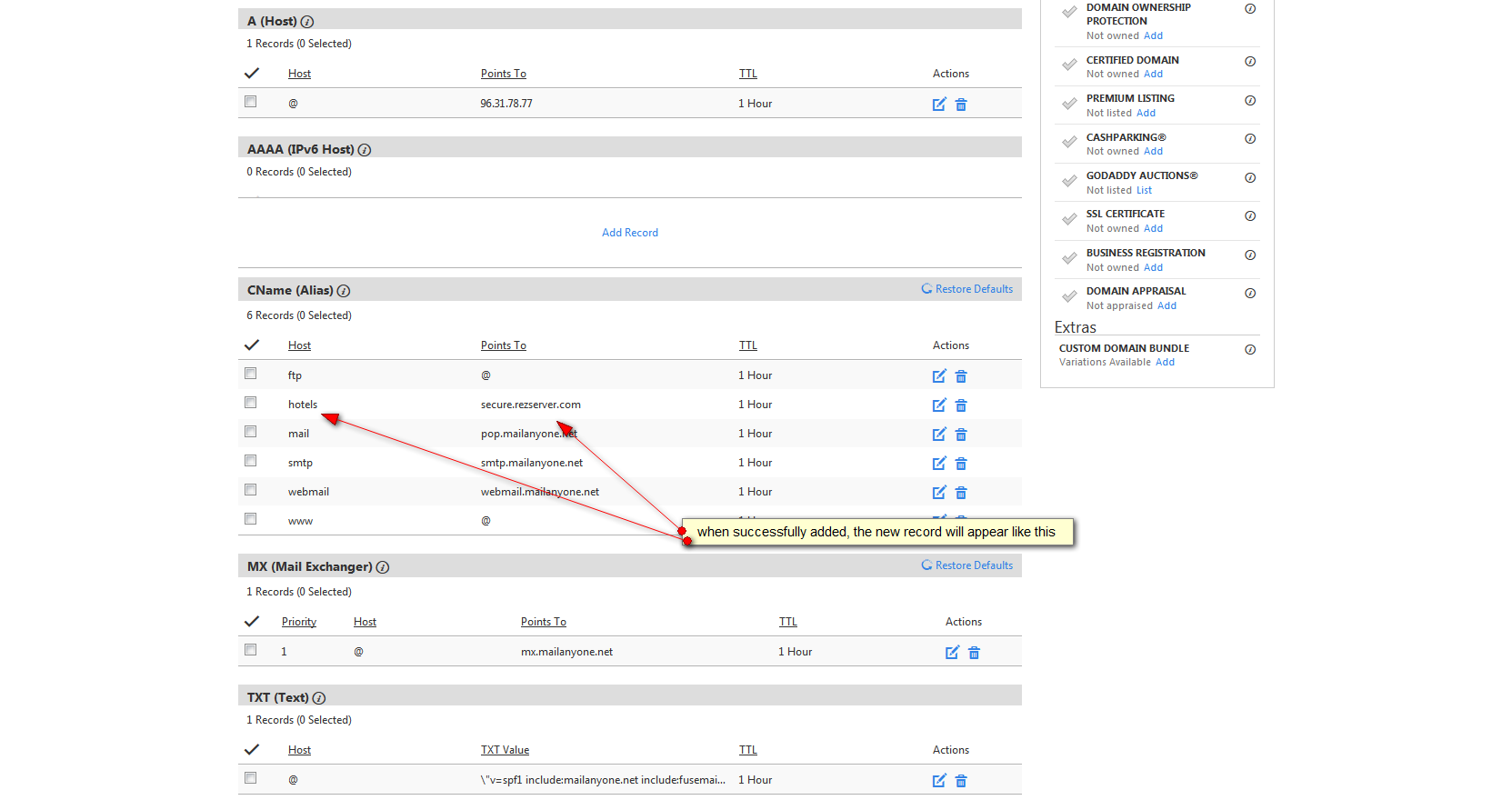The image size is (1512, 810).
Task: Sort CName records by Host column
Action: coord(299,345)
